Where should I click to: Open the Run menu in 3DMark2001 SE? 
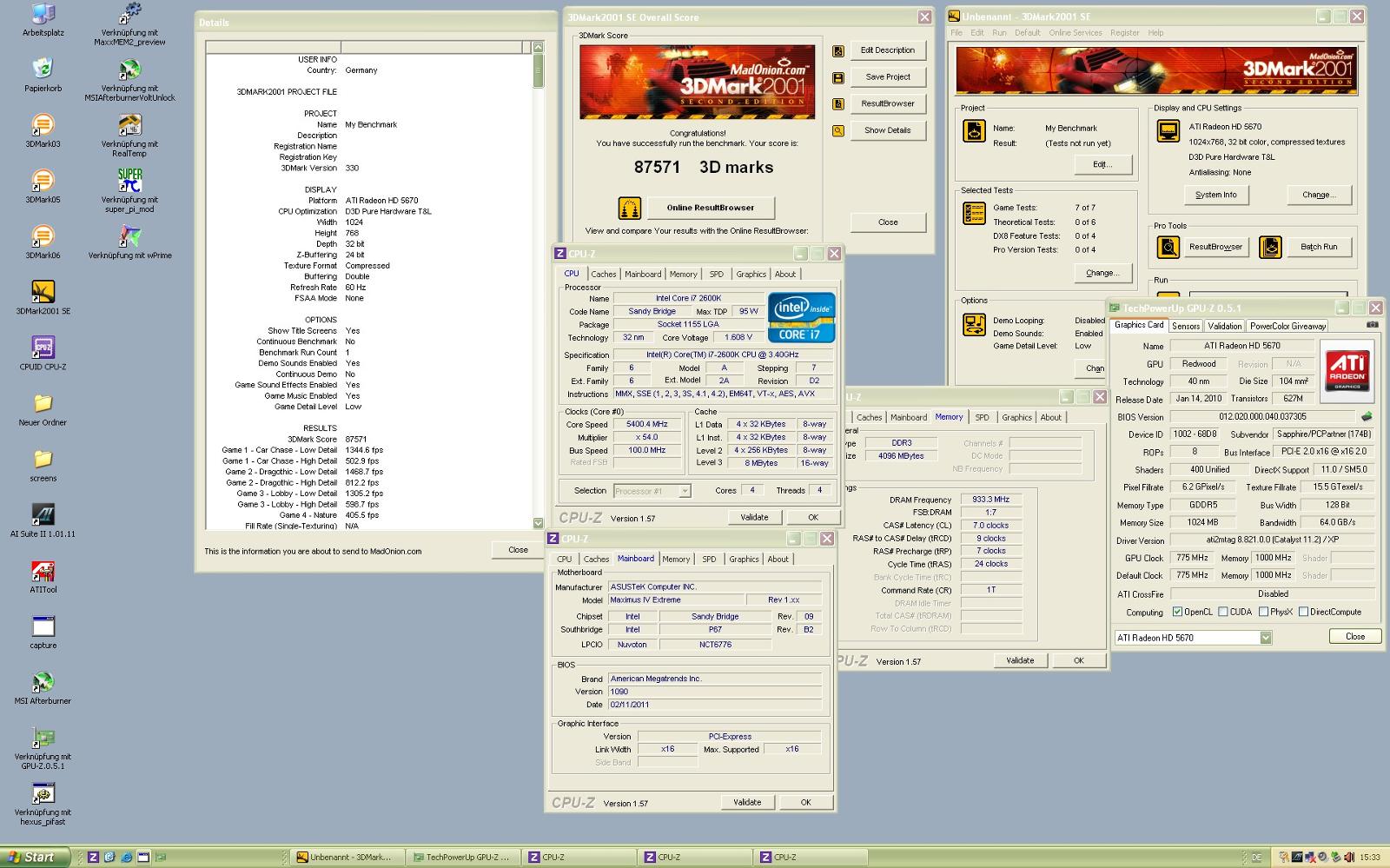pyautogui.click(x=999, y=33)
